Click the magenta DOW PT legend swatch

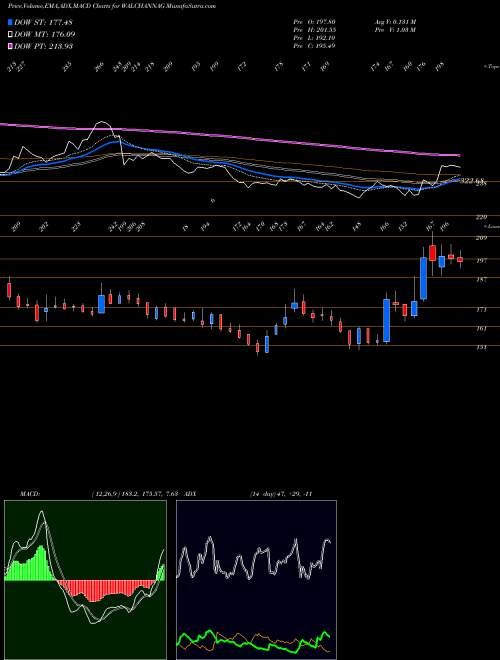click(11, 46)
